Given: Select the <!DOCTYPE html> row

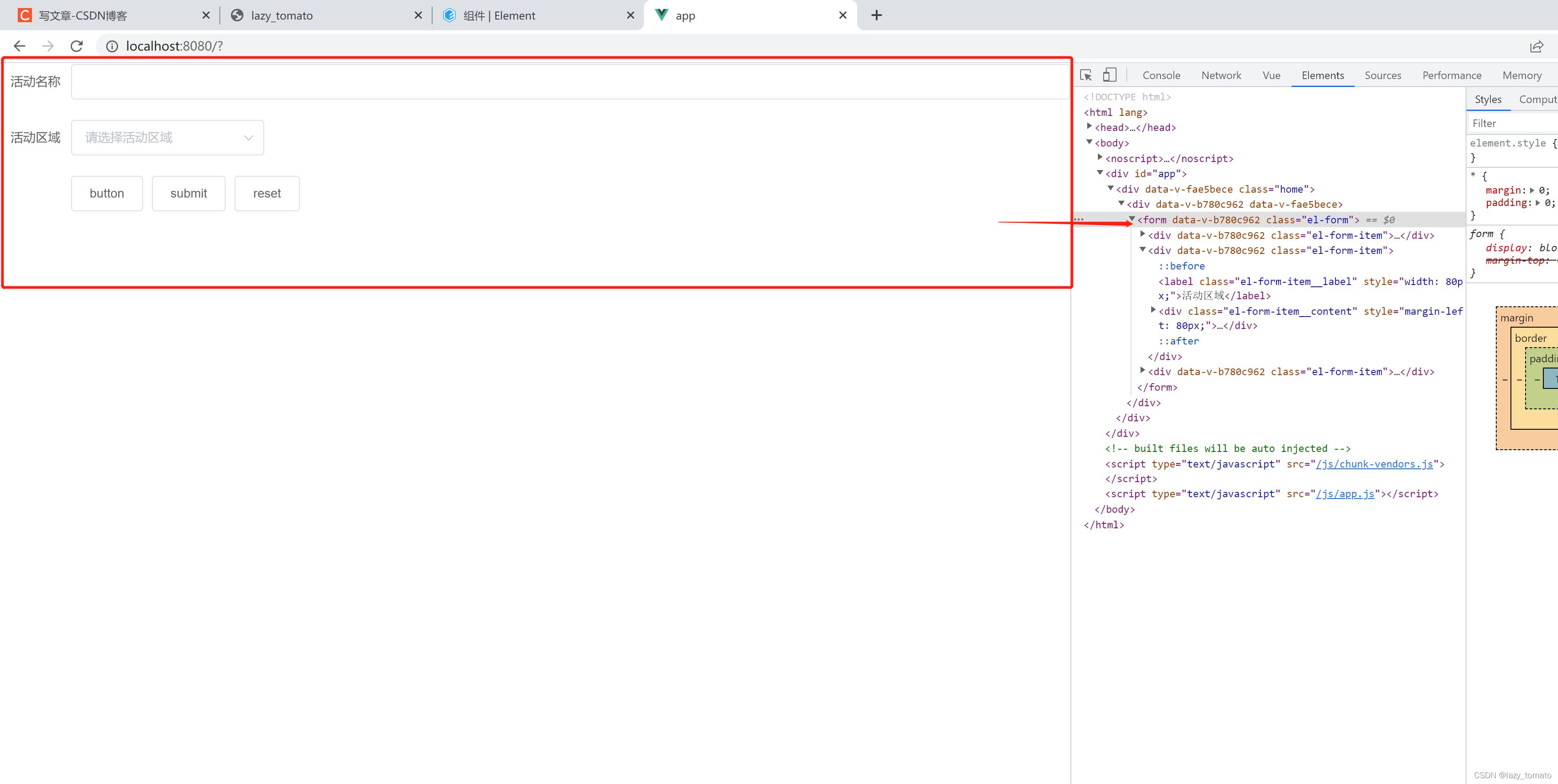Looking at the screenshot, I should [1127, 97].
